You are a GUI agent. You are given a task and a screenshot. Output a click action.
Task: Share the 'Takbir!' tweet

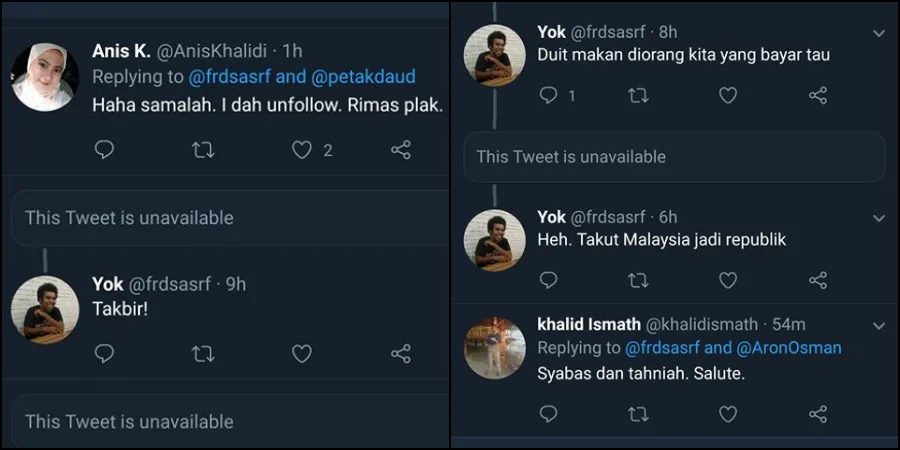[x=400, y=354]
